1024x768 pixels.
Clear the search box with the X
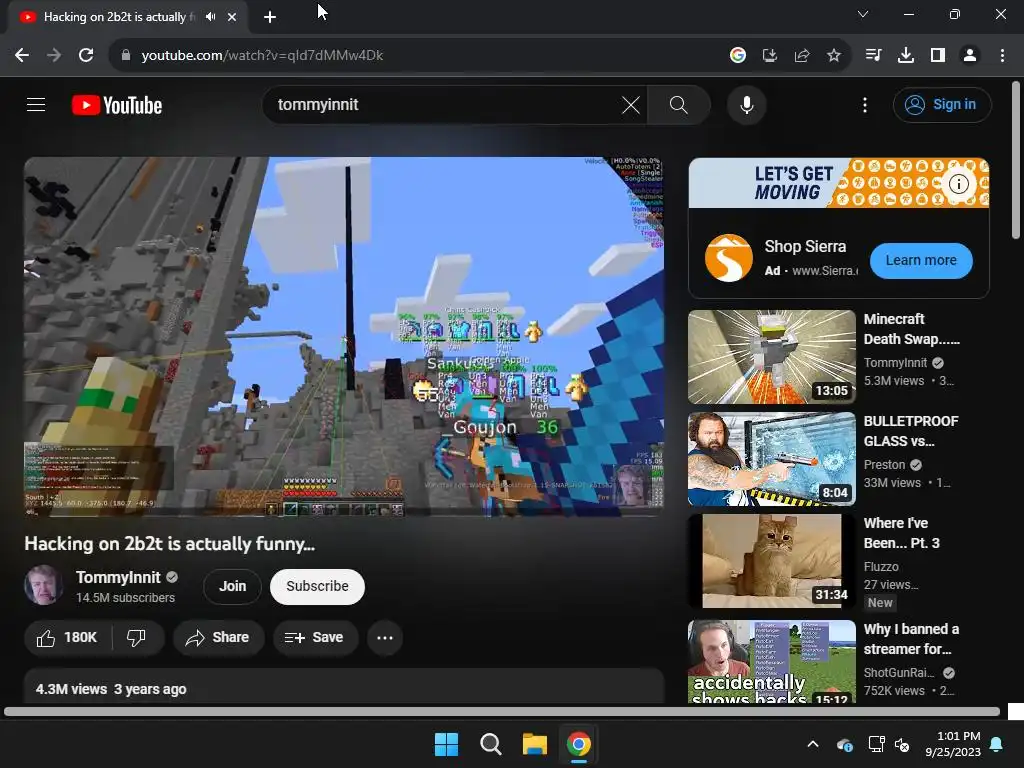tap(630, 105)
